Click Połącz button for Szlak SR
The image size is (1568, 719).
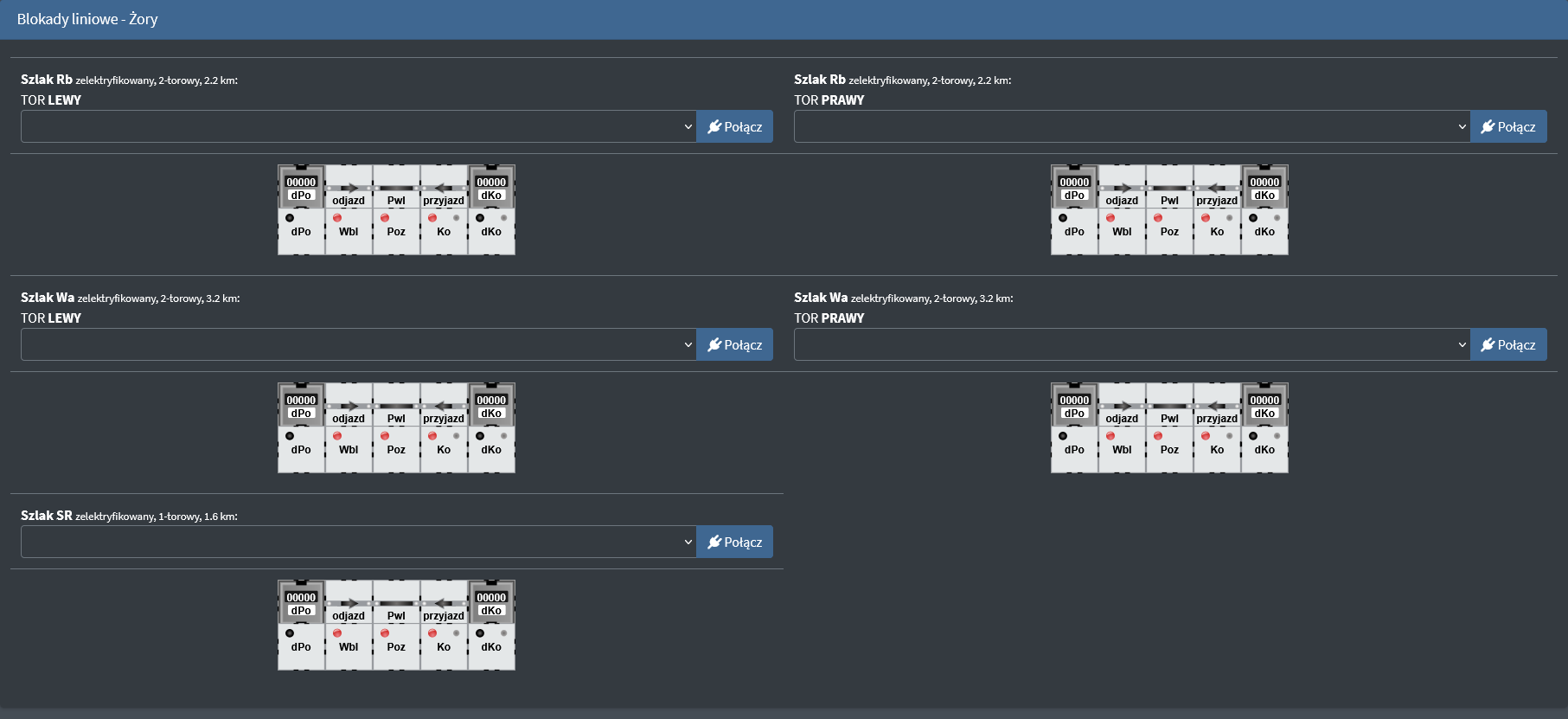coord(734,542)
